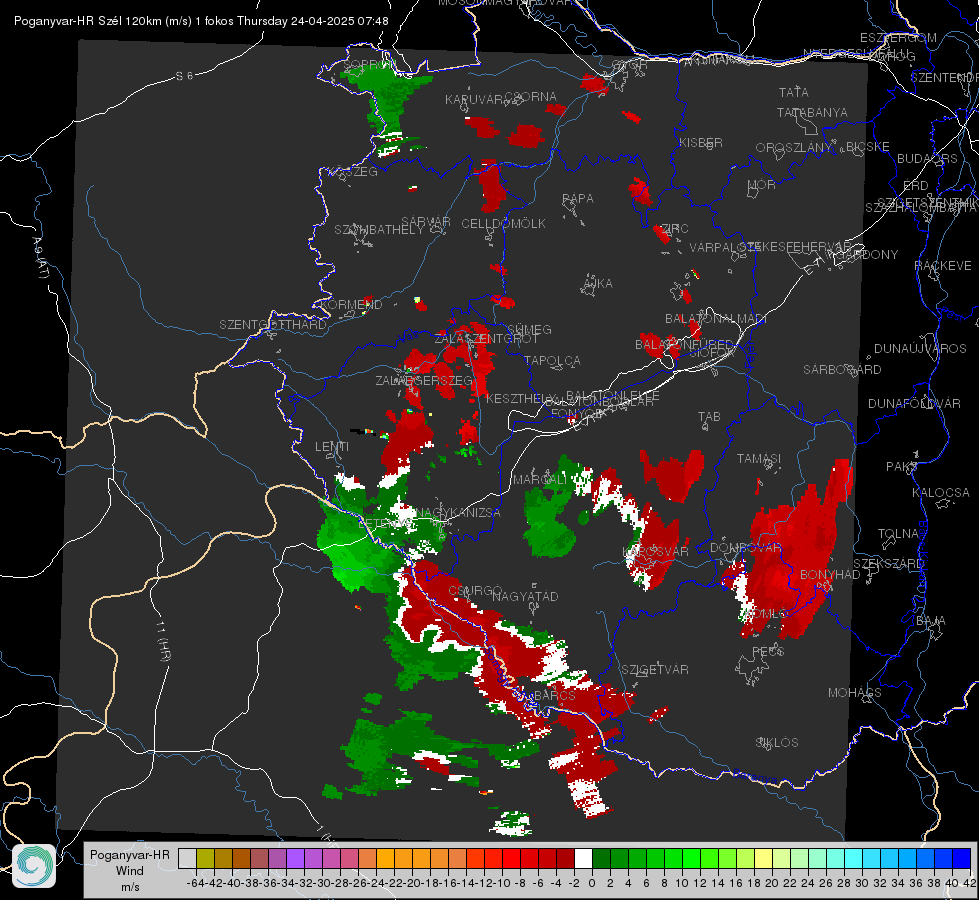Click the AJKA town label
The width and height of the screenshot is (979, 900).
tap(598, 283)
